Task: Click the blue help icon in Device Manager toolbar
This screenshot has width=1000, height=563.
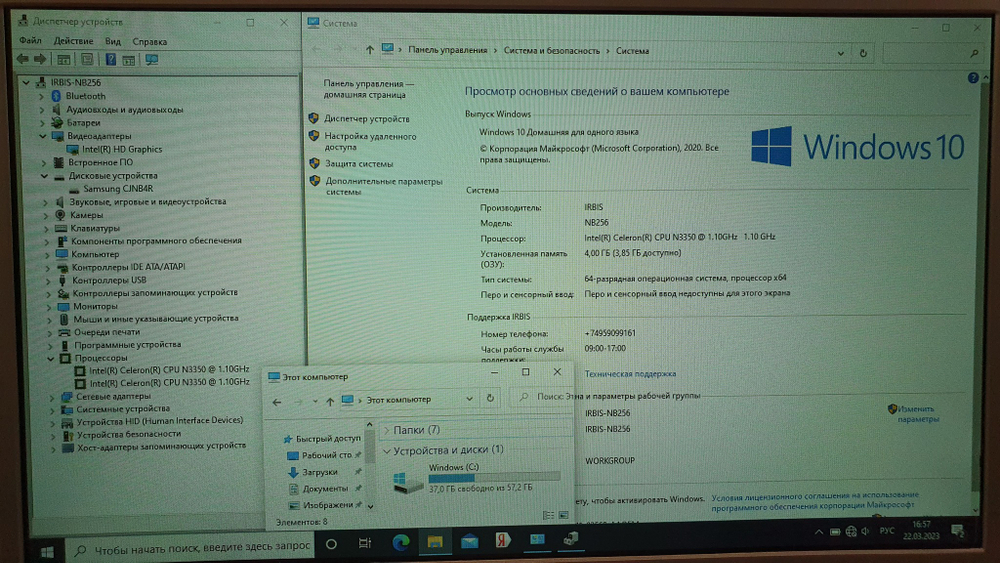Action: tap(109, 60)
